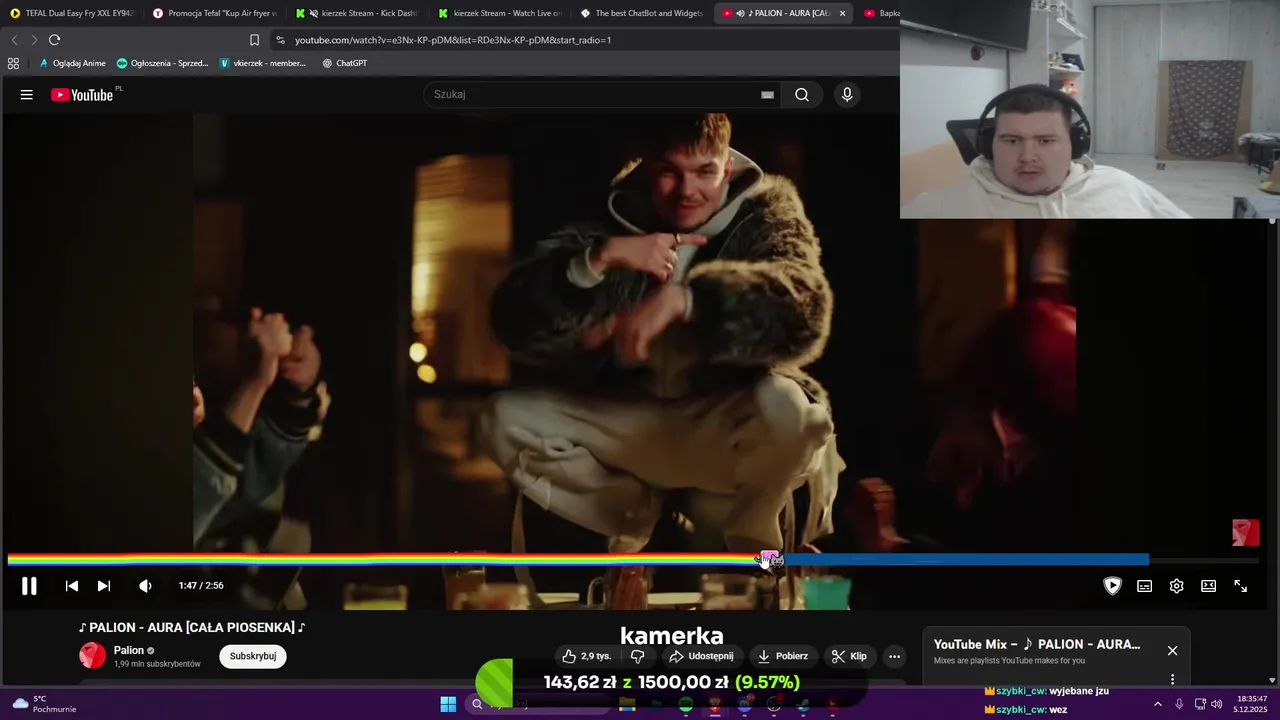The width and height of the screenshot is (1280, 720).
Task: Open the browser apps grid icon
Action: [13, 63]
